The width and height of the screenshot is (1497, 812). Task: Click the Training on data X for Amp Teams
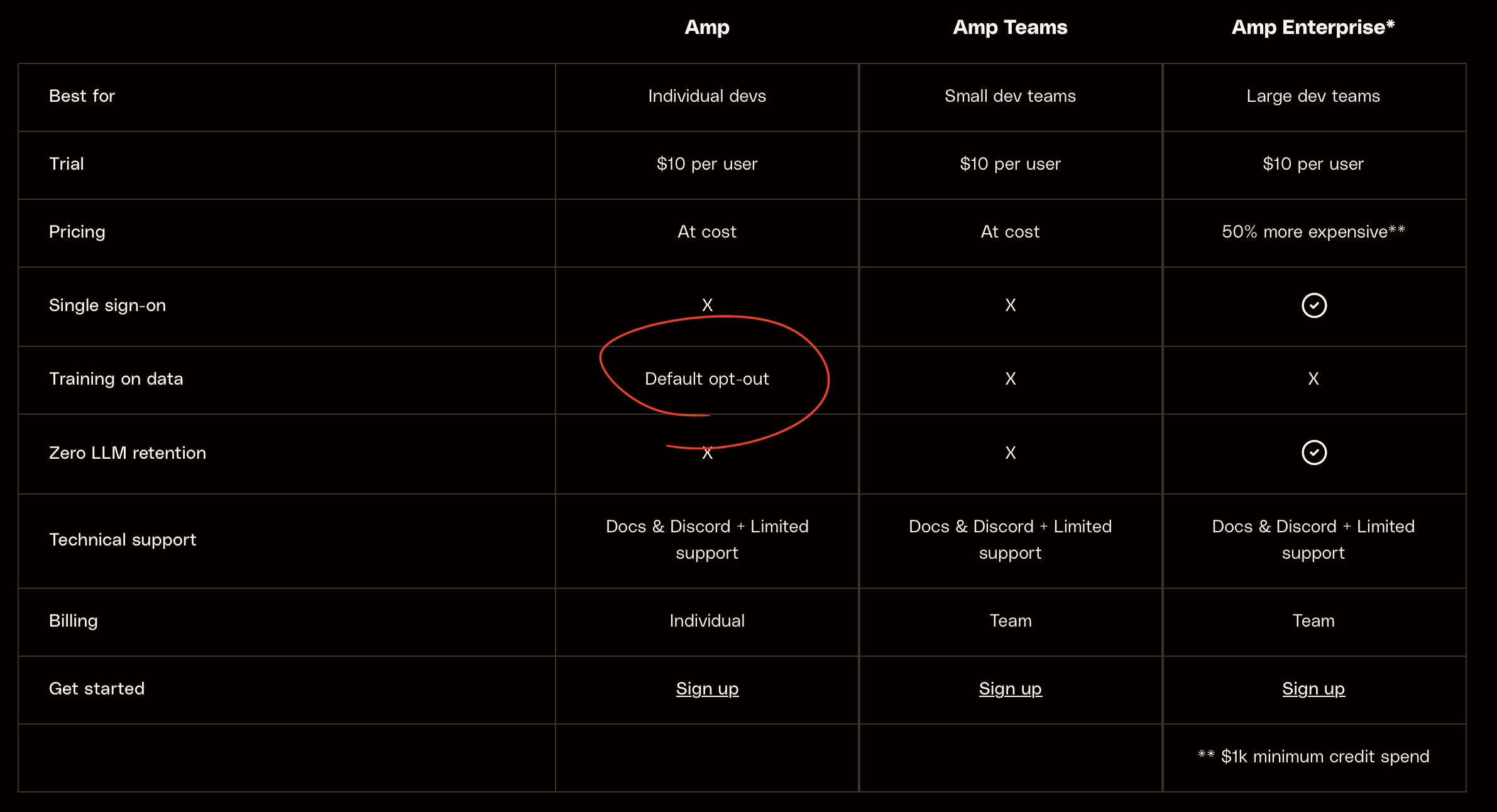click(x=1010, y=379)
